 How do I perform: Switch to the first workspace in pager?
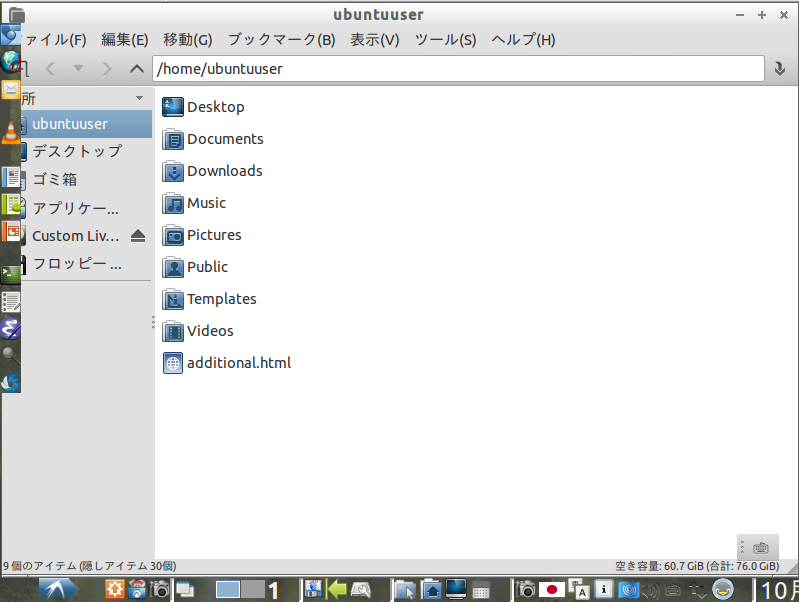[x=228, y=590]
